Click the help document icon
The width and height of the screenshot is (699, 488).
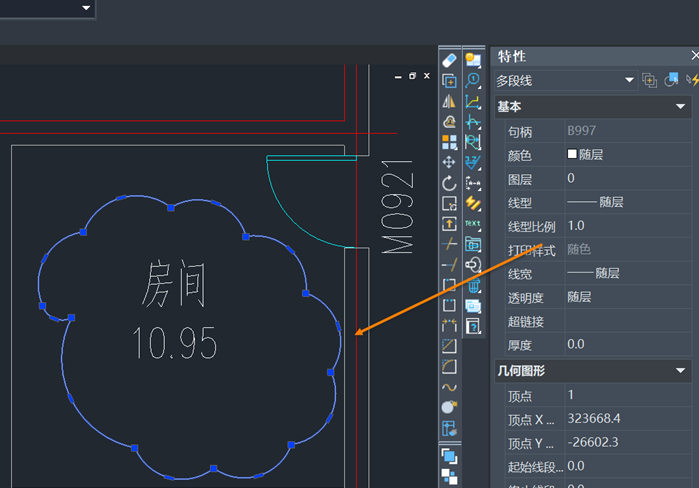473,326
